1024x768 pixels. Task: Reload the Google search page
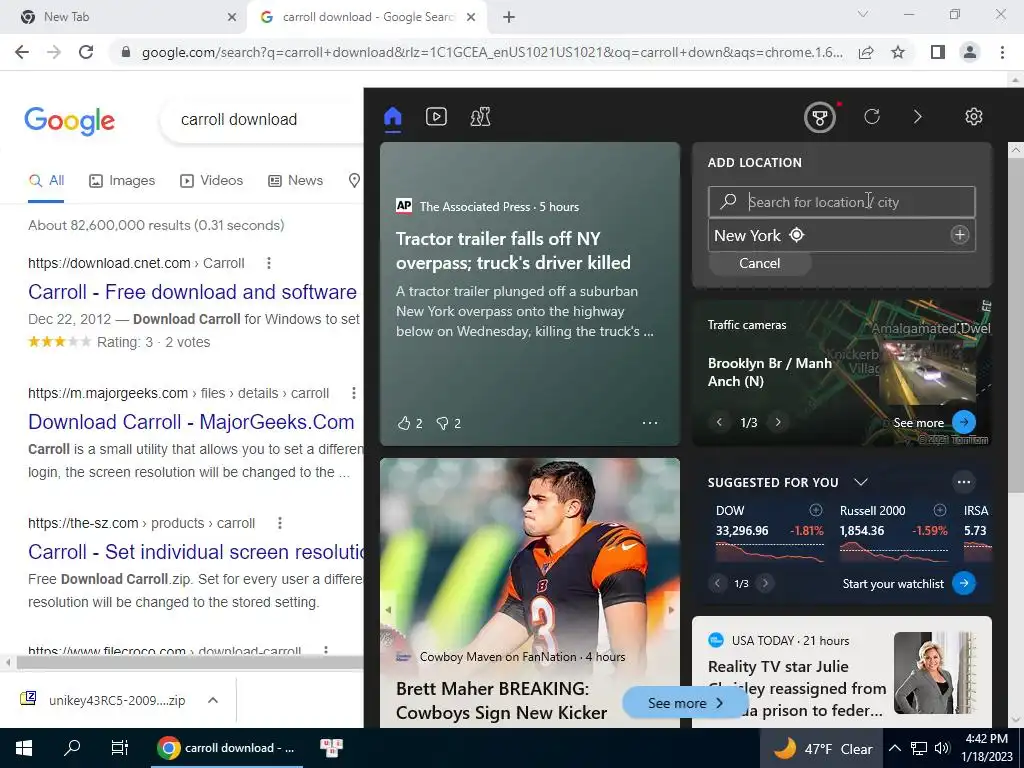(x=86, y=52)
